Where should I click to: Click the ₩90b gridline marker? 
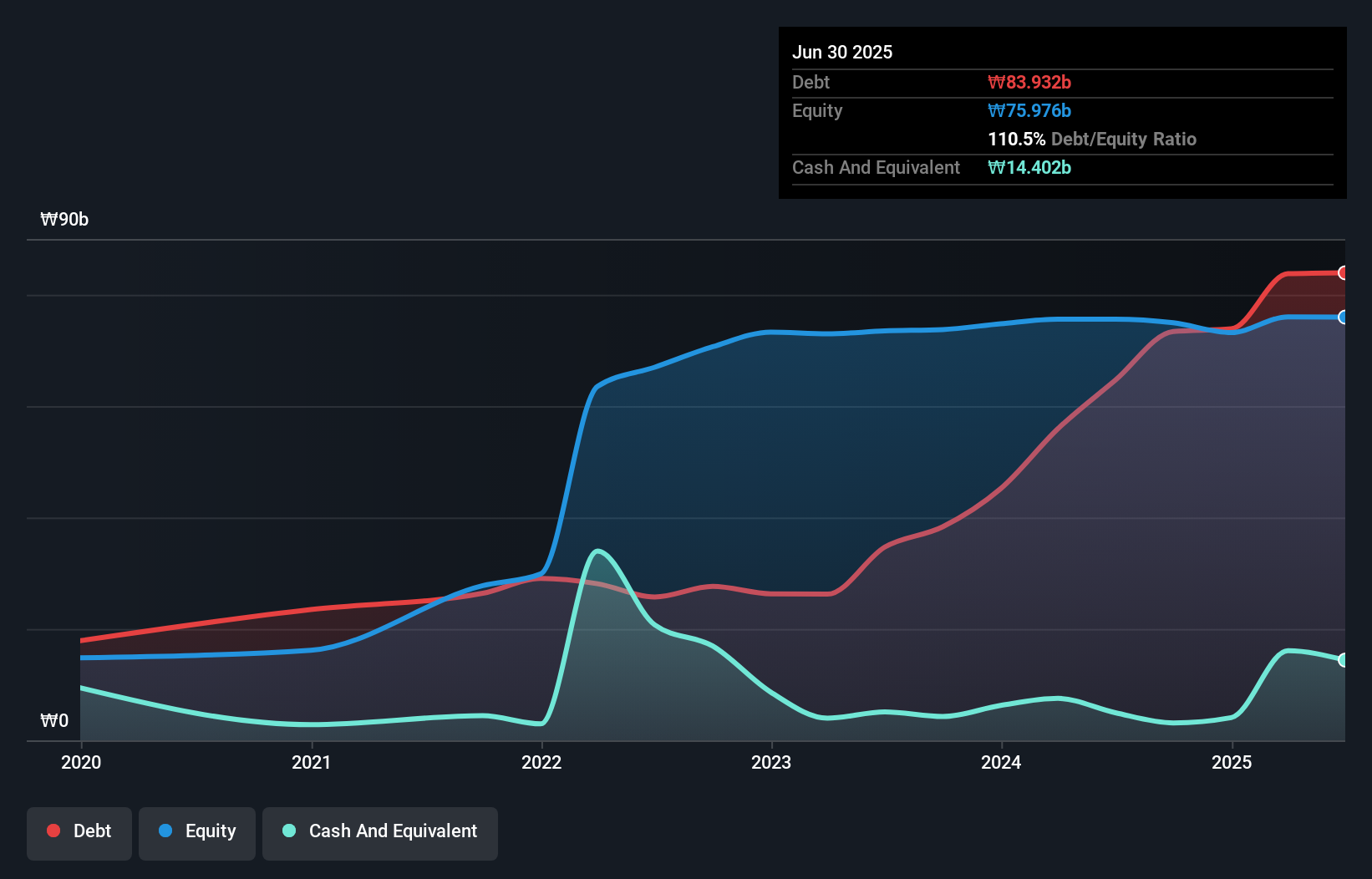coord(64,219)
